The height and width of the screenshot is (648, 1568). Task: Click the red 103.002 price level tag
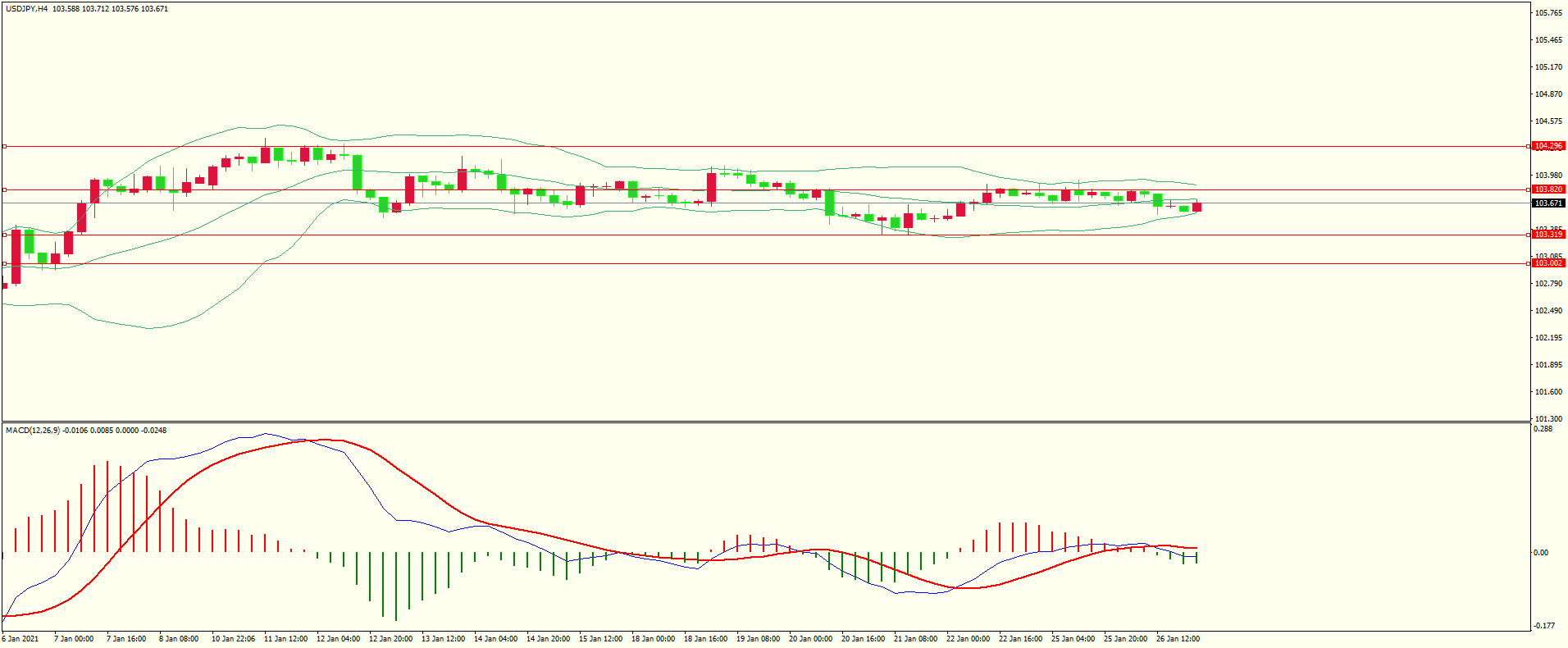tap(1548, 263)
